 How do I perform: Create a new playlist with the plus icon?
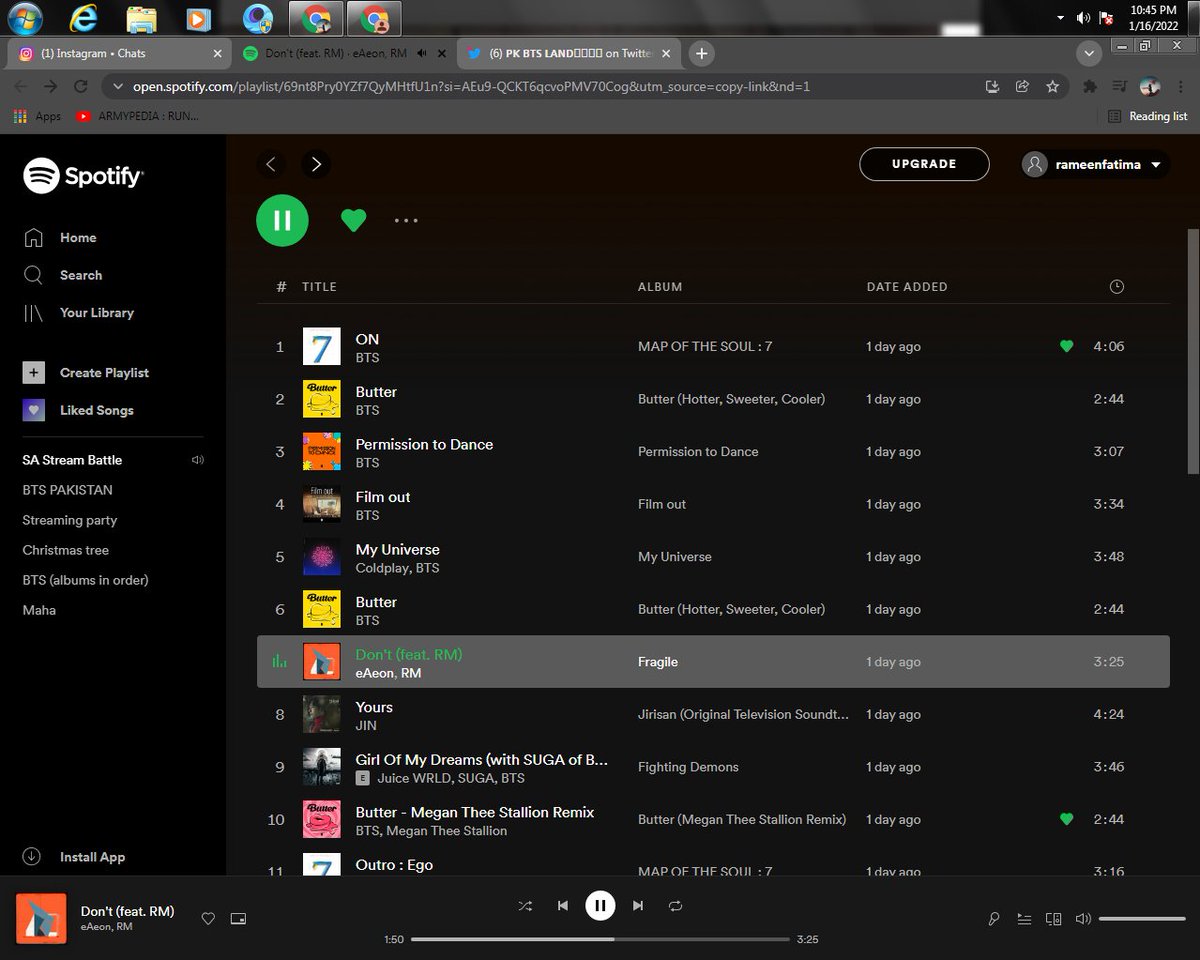coord(34,373)
